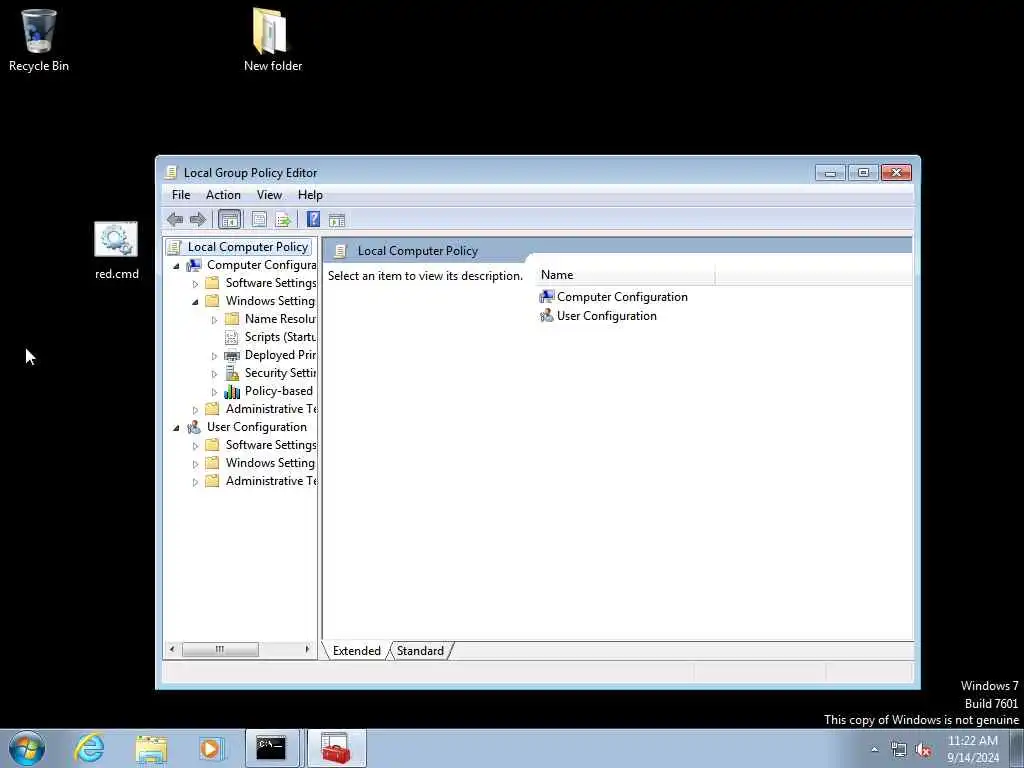Select the Deployed Printers tree node

point(280,355)
